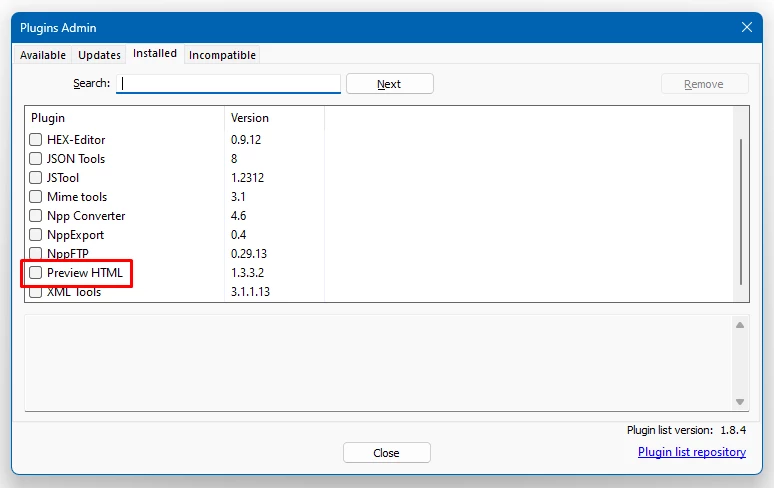Click version 1.2312 cell
The height and width of the screenshot is (488, 774).
[247, 178]
